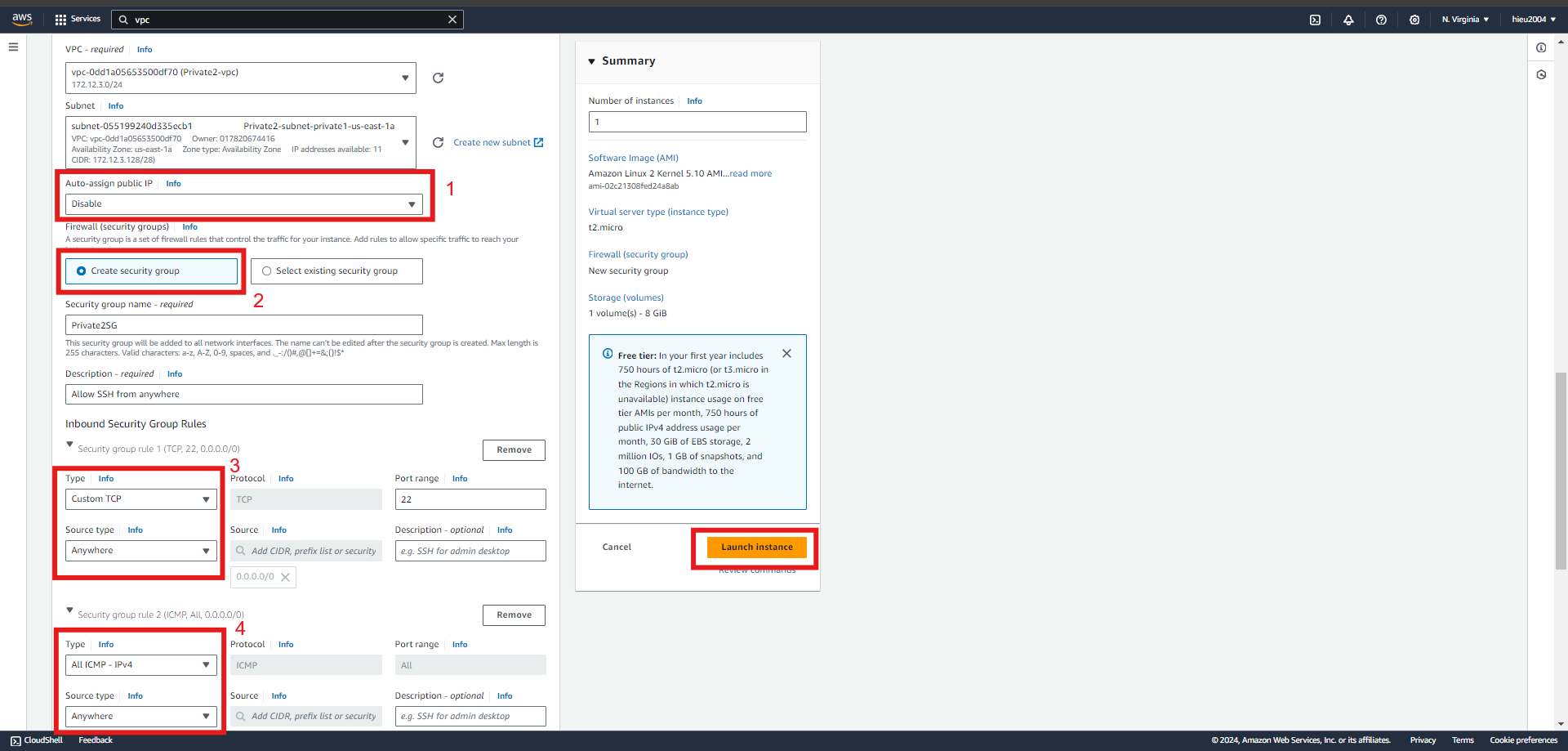The image size is (1568, 751).
Task: Click the Launch instance button
Action: click(757, 548)
